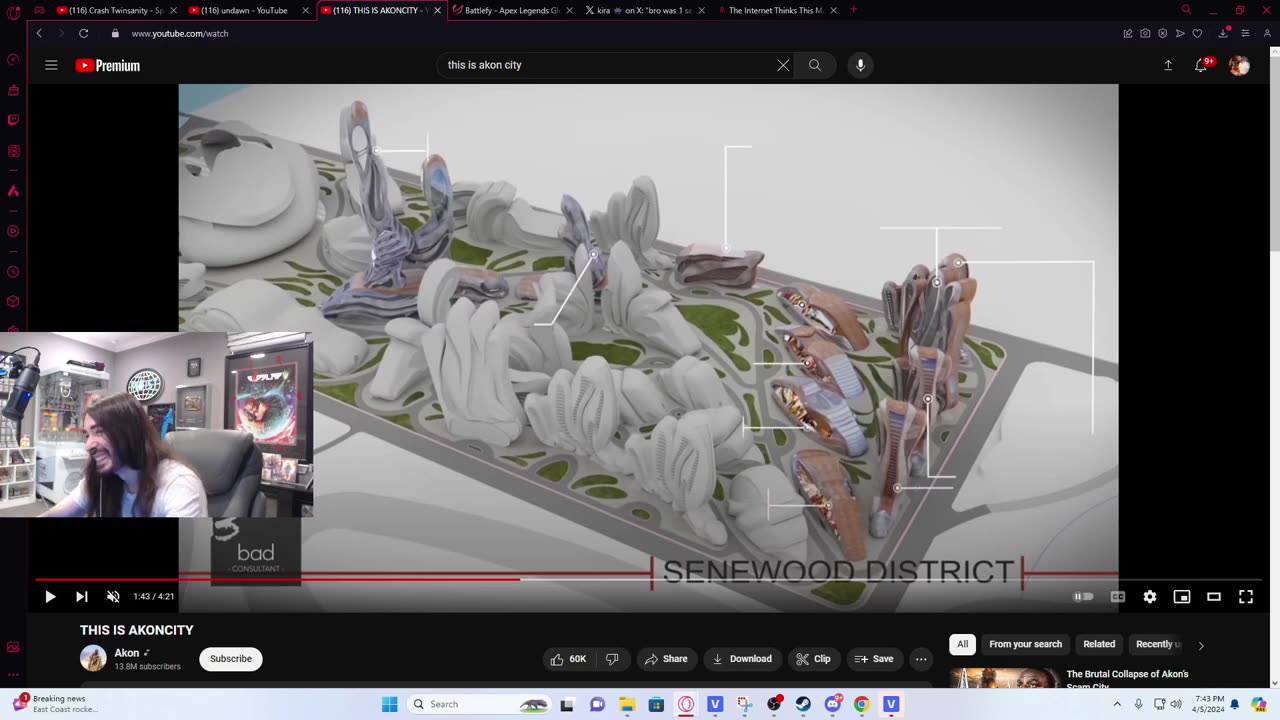Open the YouTube account avatar menu

coord(1239,65)
